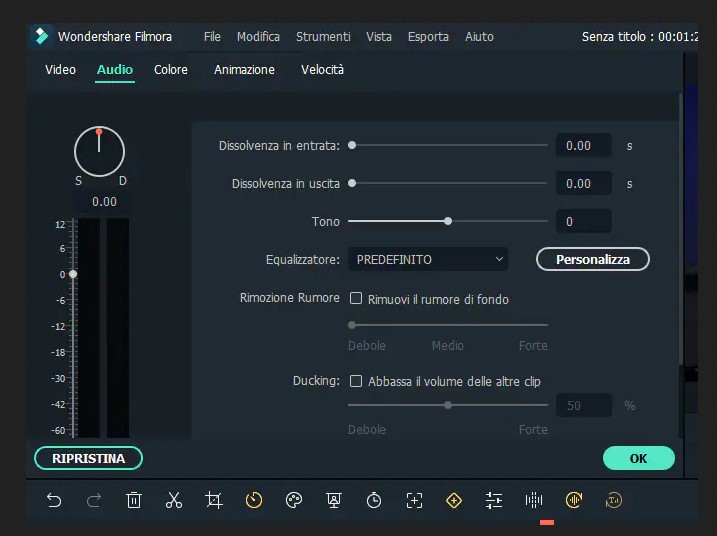This screenshot has width=717, height=536.
Task: Click the diamond keyframe icon
Action: [x=454, y=500]
